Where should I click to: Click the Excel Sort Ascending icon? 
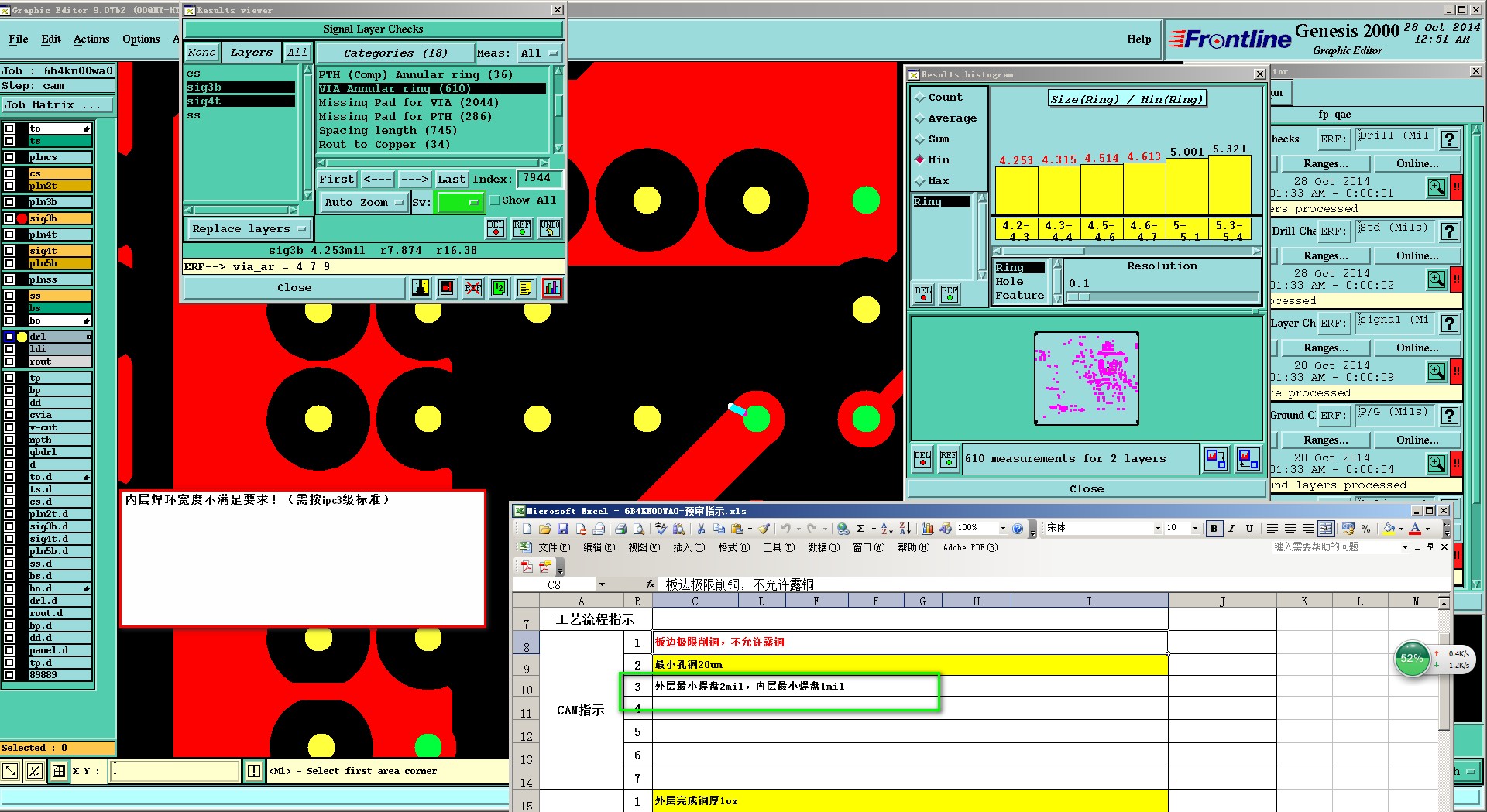[887, 529]
